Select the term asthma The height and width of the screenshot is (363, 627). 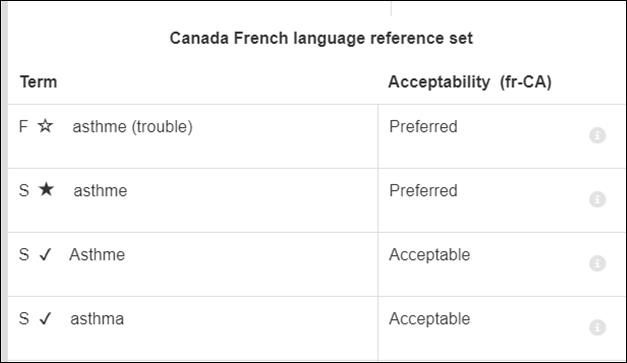pos(97,319)
